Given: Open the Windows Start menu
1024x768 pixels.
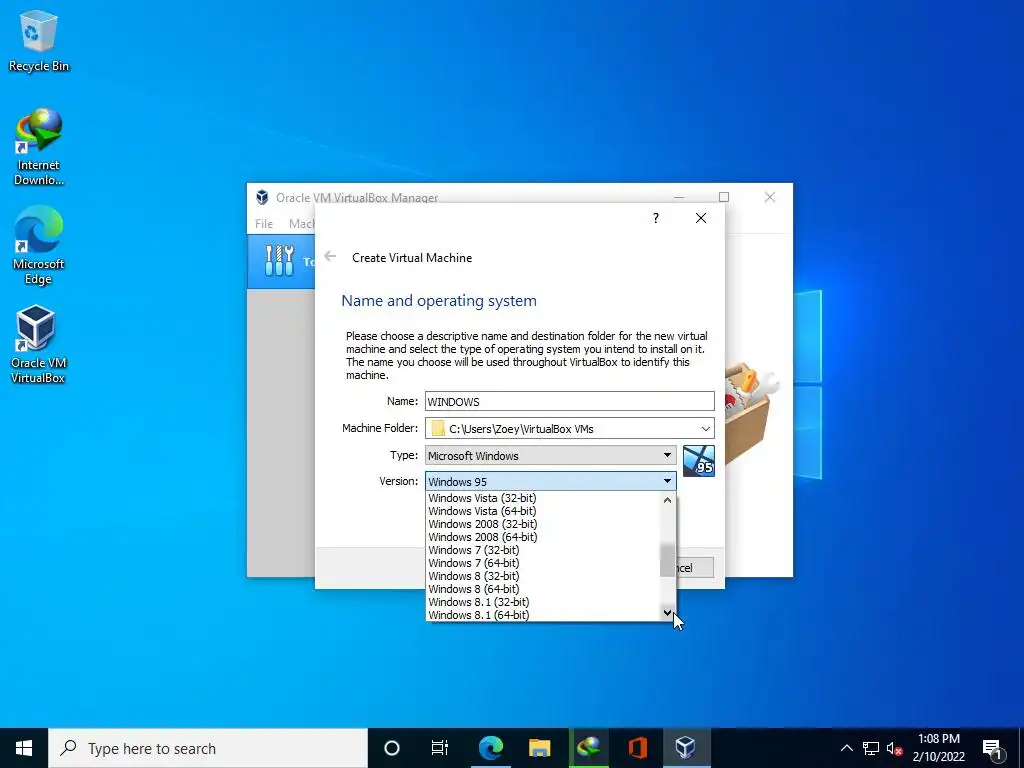Looking at the screenshot, I should [x=24, y=748].
